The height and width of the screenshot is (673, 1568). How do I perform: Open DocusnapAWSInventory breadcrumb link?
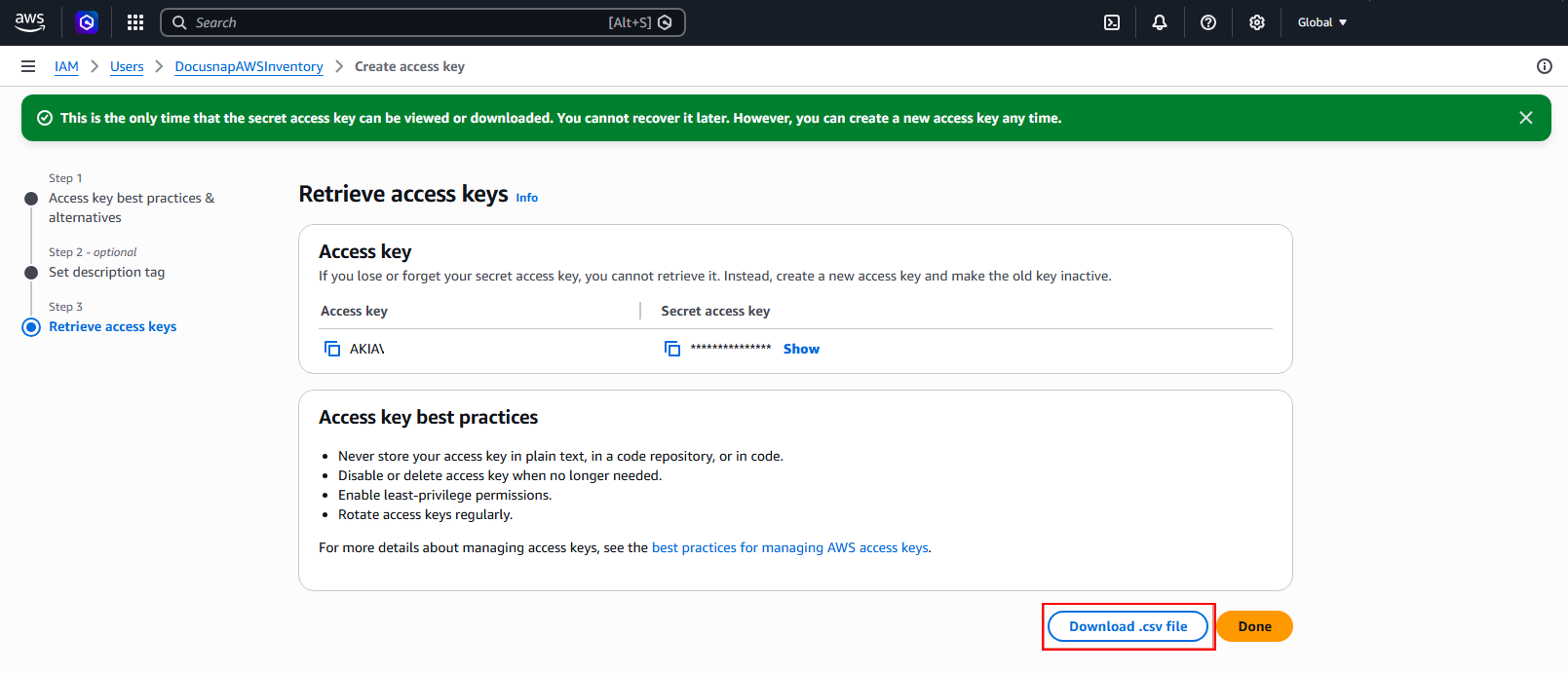click(249, 66)
